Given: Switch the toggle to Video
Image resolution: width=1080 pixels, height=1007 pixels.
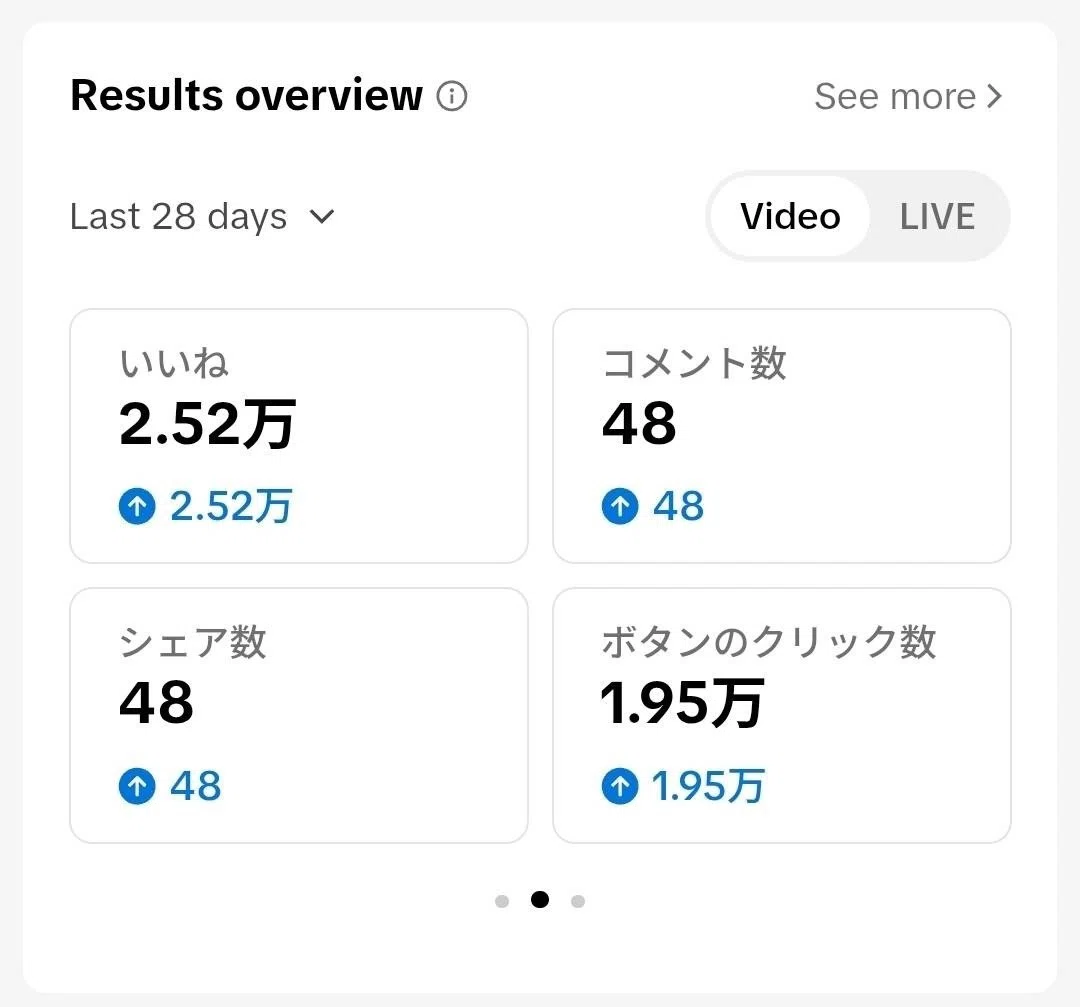Looking at the screenshot, I should pos(790,216).
